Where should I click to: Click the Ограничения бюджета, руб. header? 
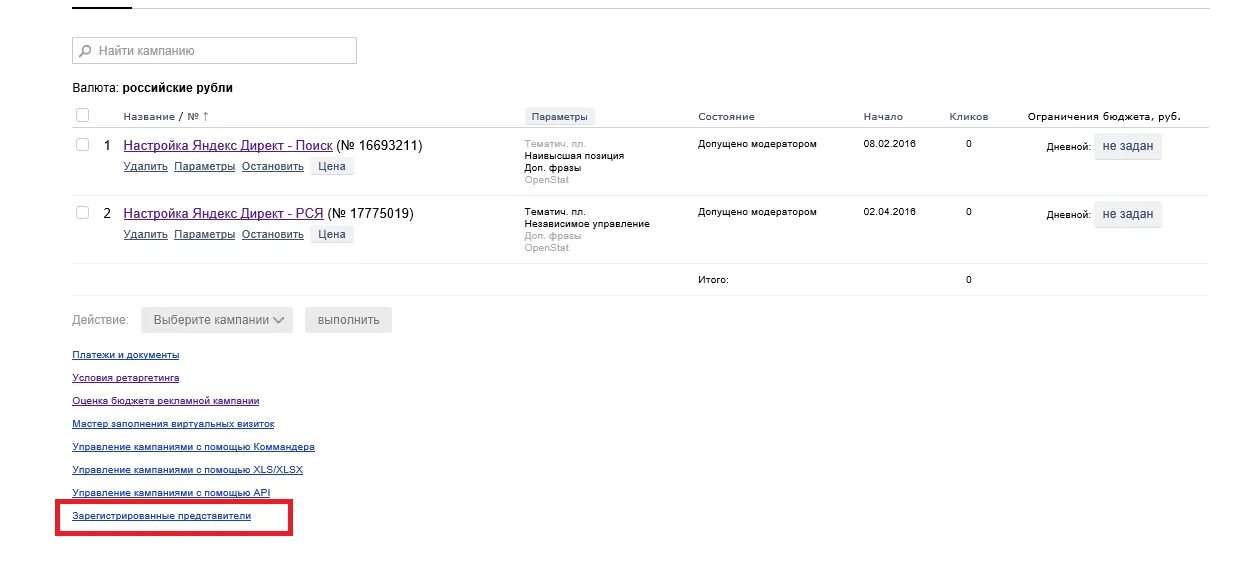[x=1104, y=117]
